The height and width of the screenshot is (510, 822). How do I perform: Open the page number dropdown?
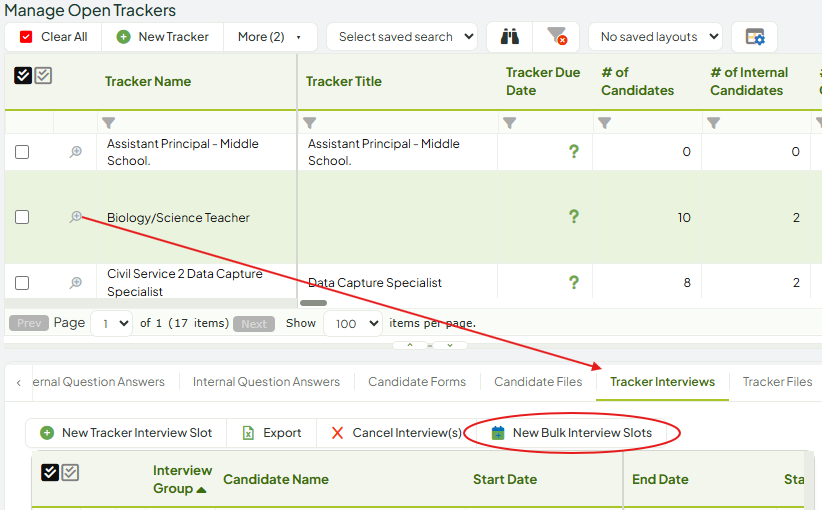click(x=112, y=323)
